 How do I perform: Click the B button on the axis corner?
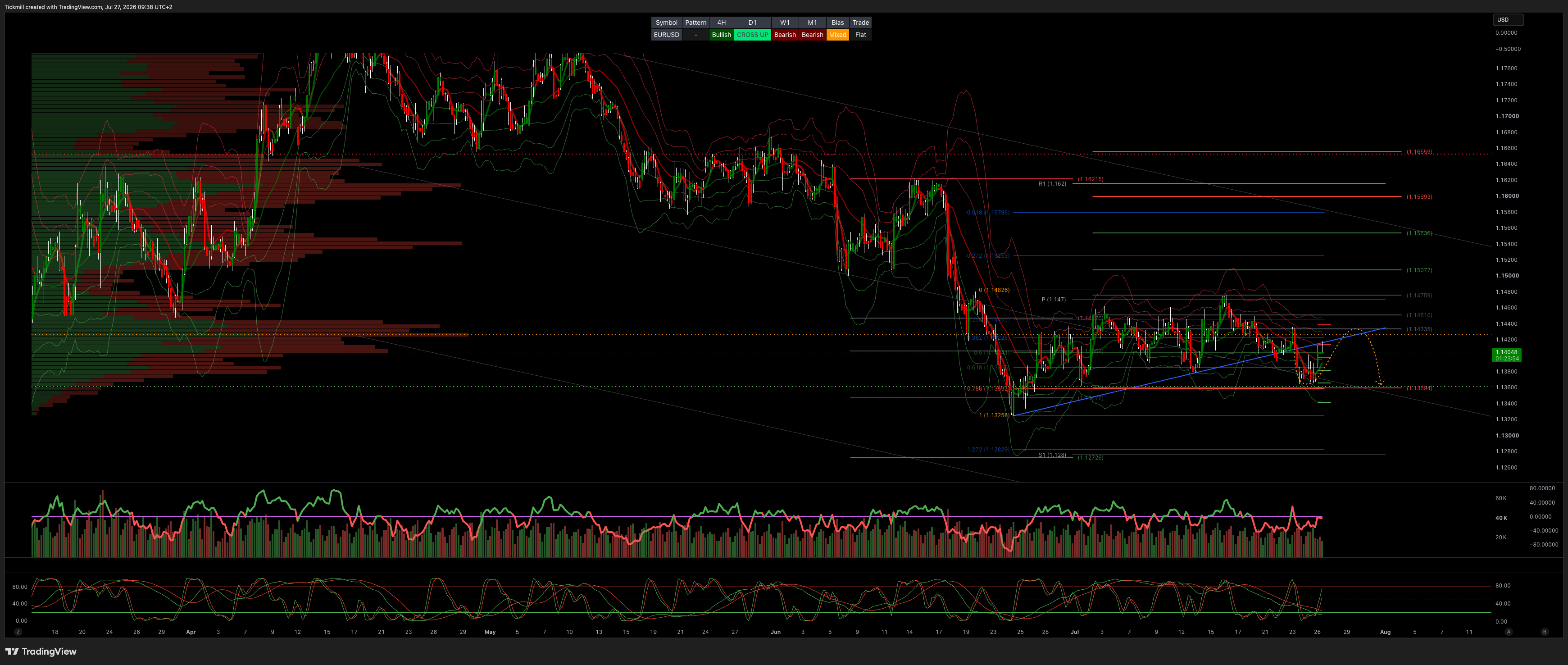tap(1544, 632)
